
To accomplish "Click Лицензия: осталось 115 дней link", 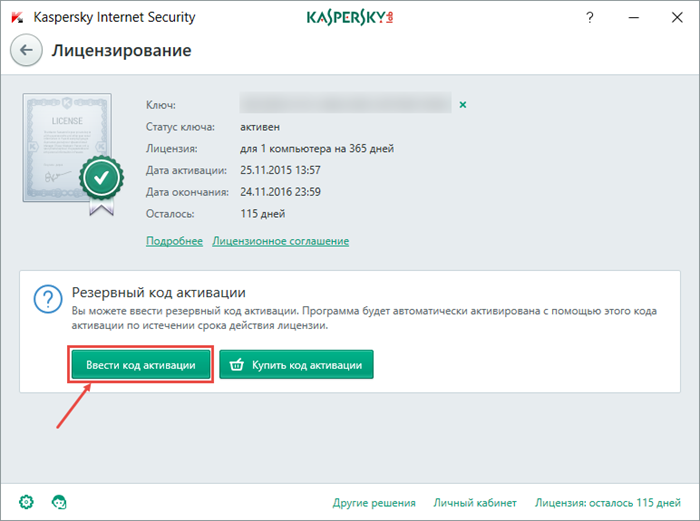I will pyautogui.click(x=608, y=503).
